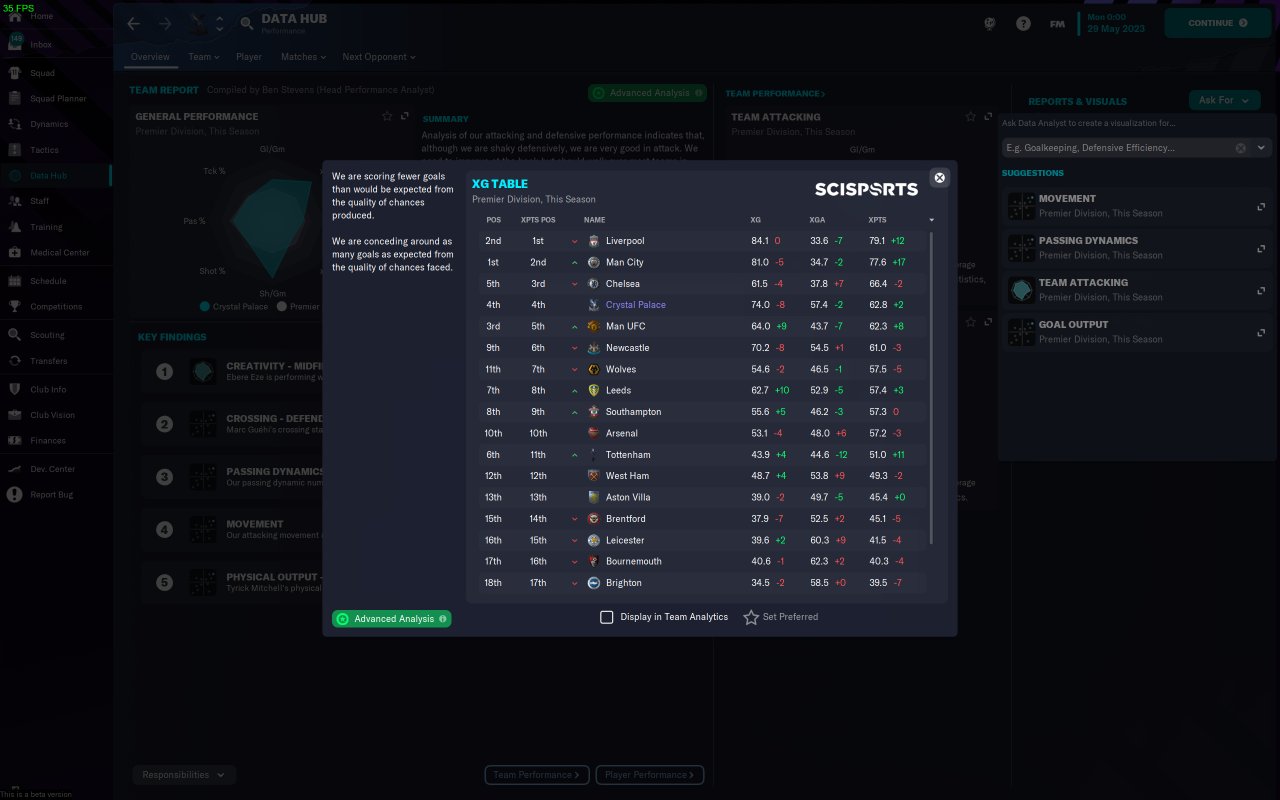Open the Matches tab dropdown
The height and width of the screenshot is (800, 1280).
[x=303, y=57]
